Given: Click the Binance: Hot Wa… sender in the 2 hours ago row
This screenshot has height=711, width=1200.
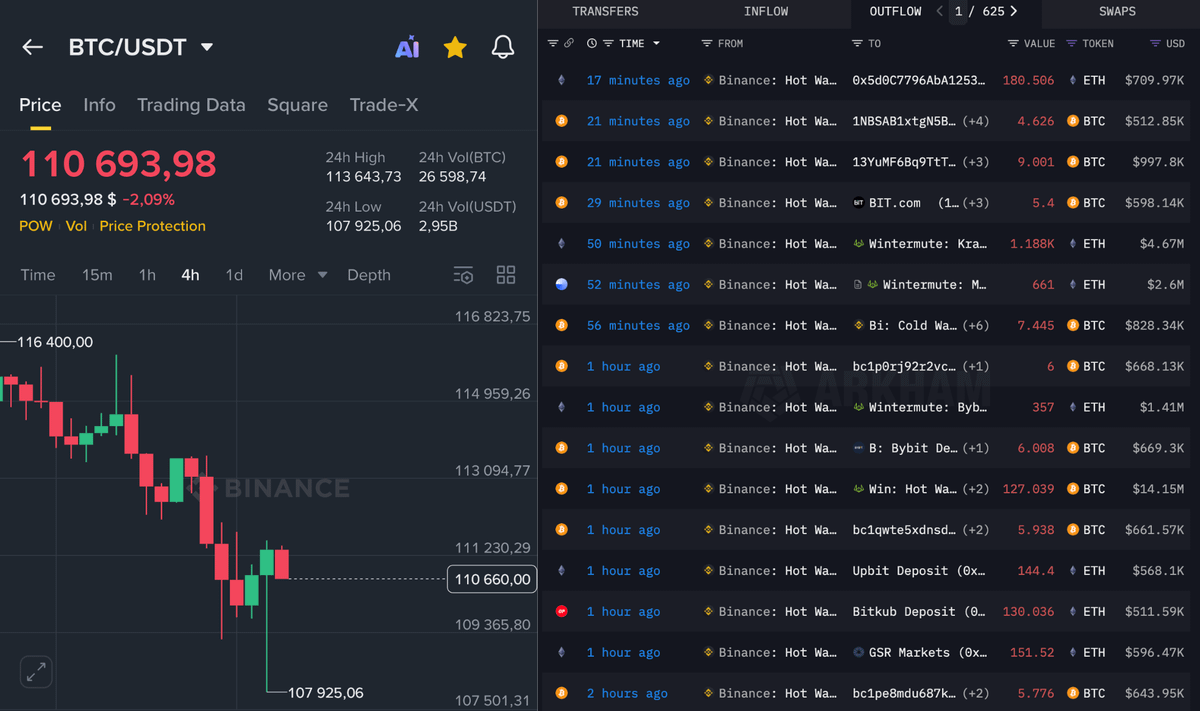Looking at the screenshot, I should [771, 694].
